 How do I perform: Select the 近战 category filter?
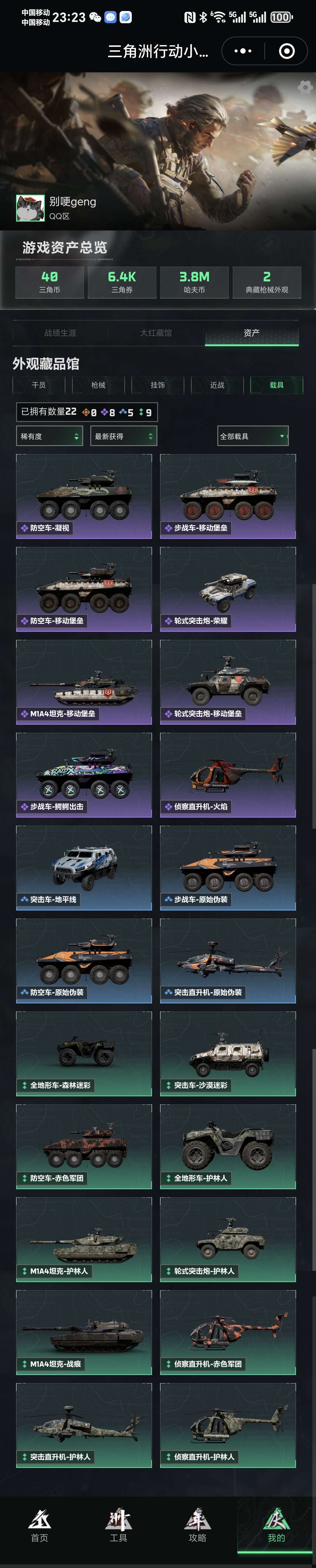pyautogui.click(x=217, y=385)
